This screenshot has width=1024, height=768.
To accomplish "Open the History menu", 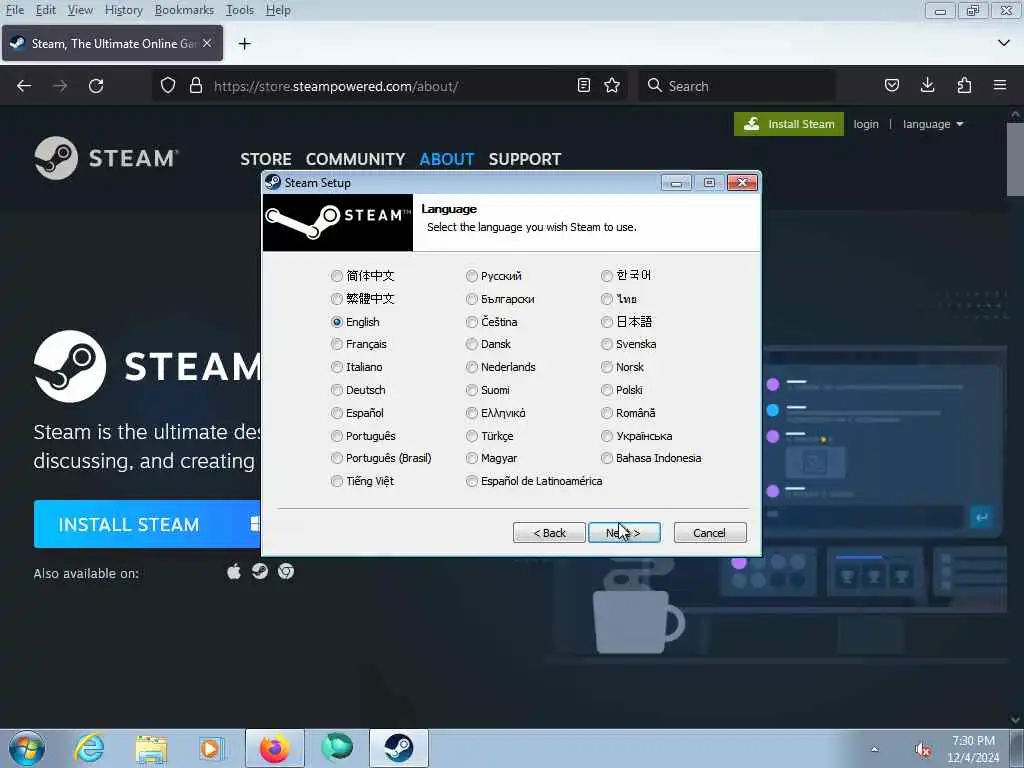I will 123,10.
